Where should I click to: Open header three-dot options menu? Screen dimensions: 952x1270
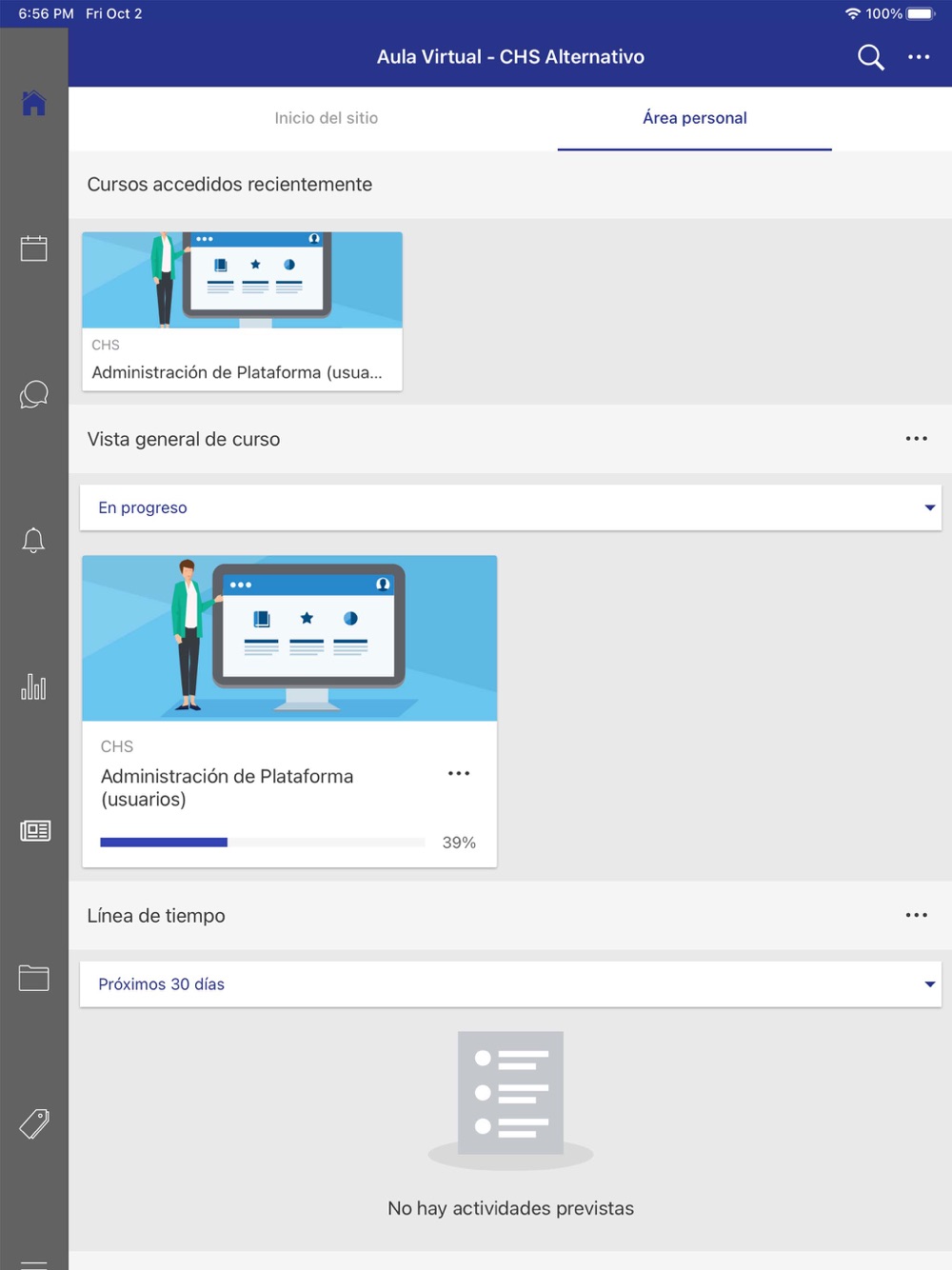(919, 57)
